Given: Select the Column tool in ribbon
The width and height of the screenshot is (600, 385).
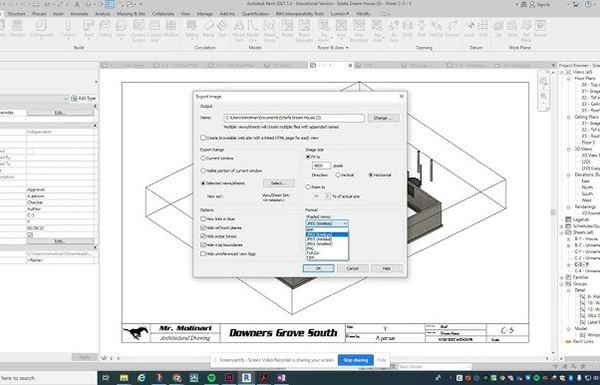Looking at the screenshot, I should point(68,29).
